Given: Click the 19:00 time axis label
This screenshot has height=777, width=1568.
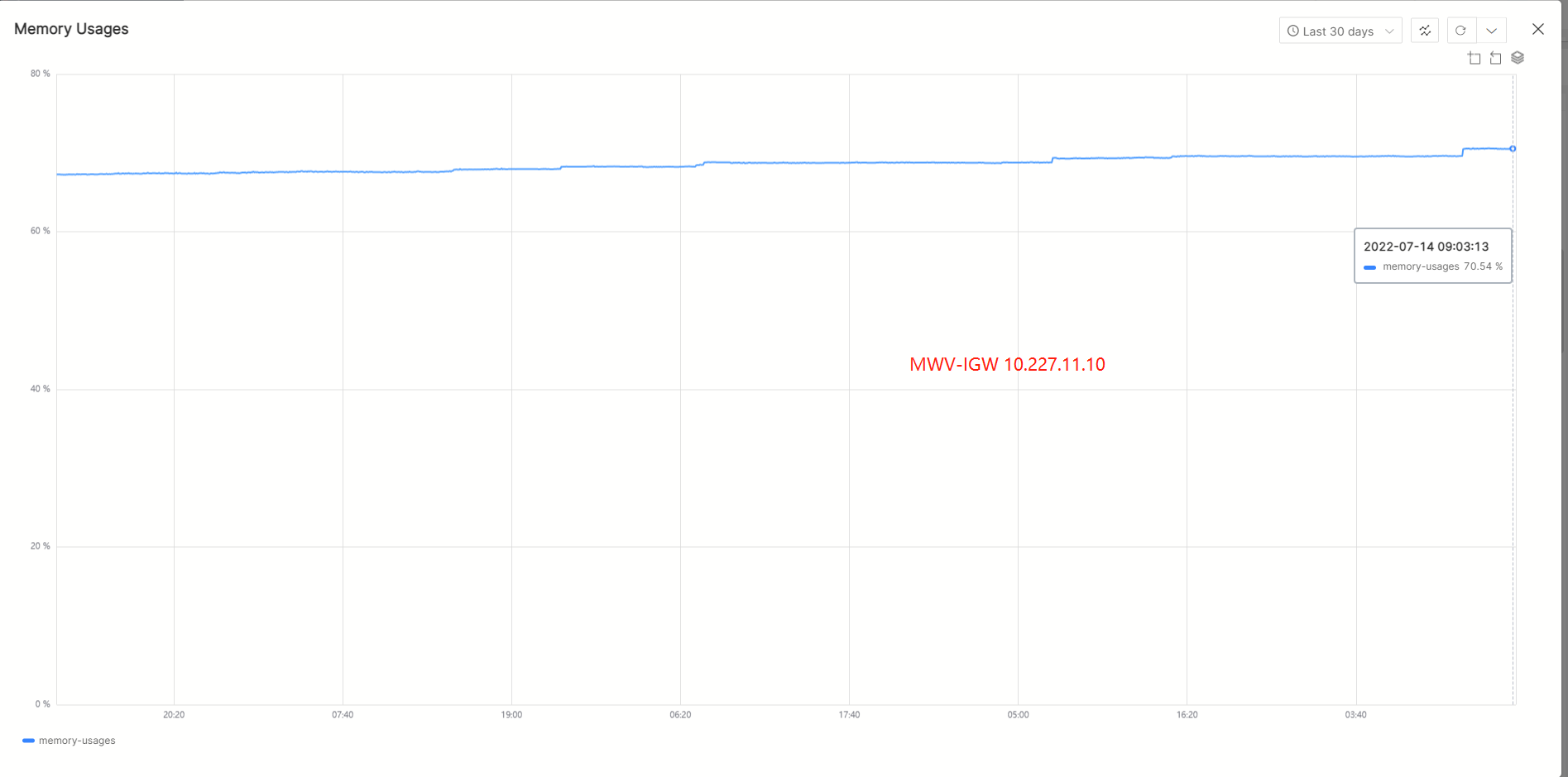Looking at the screenshot, I should (x=511, y=715).
